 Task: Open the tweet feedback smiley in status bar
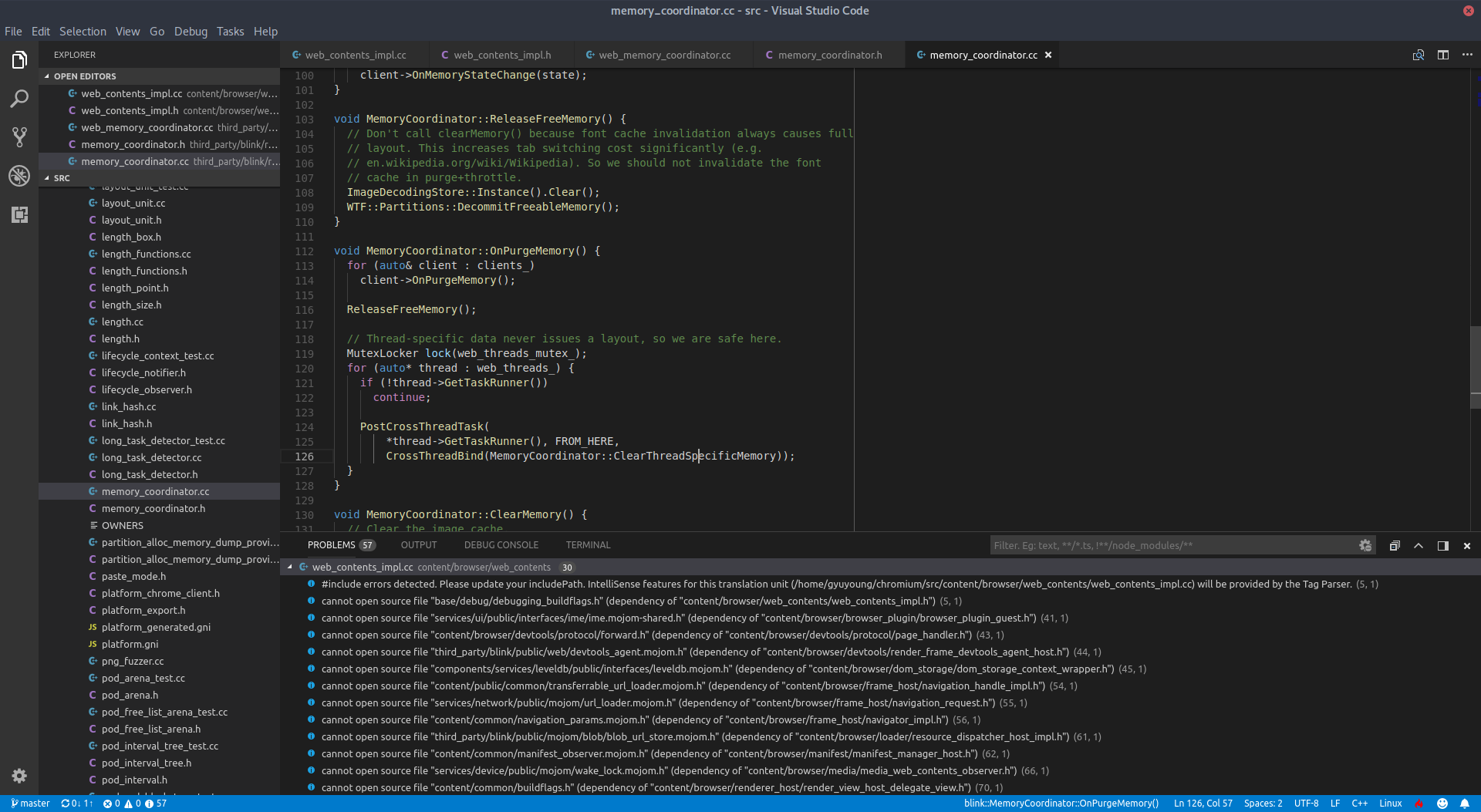tap(1442, 803)
